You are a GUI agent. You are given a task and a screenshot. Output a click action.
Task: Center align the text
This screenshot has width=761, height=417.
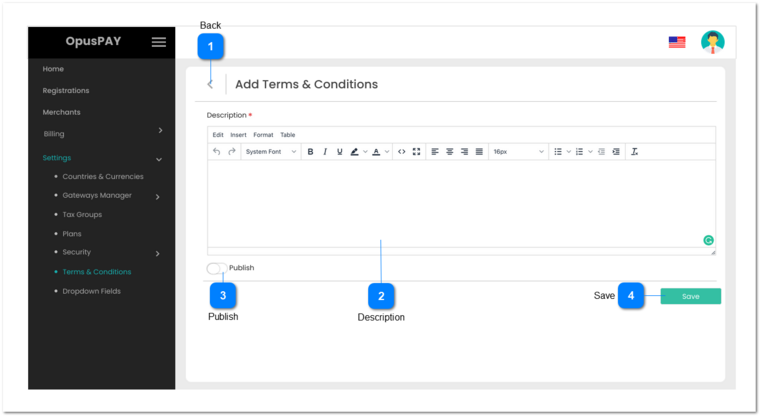(x=450, y=151)
